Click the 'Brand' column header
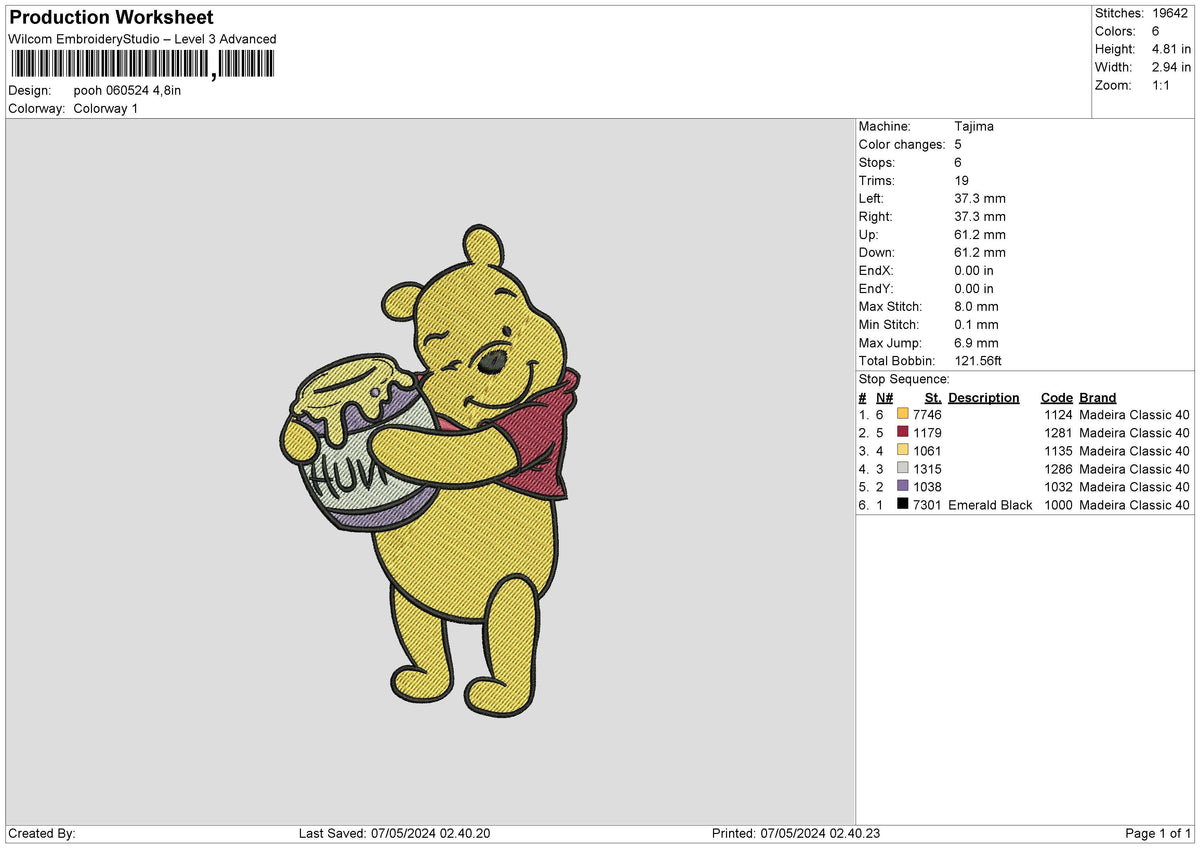 (x=1098, y=397)
